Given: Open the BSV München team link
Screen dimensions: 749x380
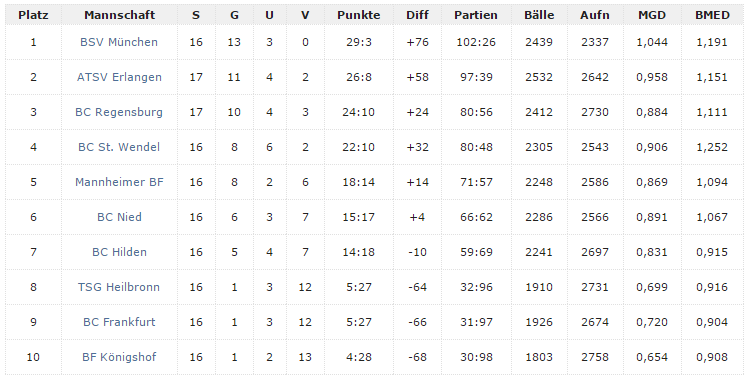Looking at the screenshot, I should 119,42.
